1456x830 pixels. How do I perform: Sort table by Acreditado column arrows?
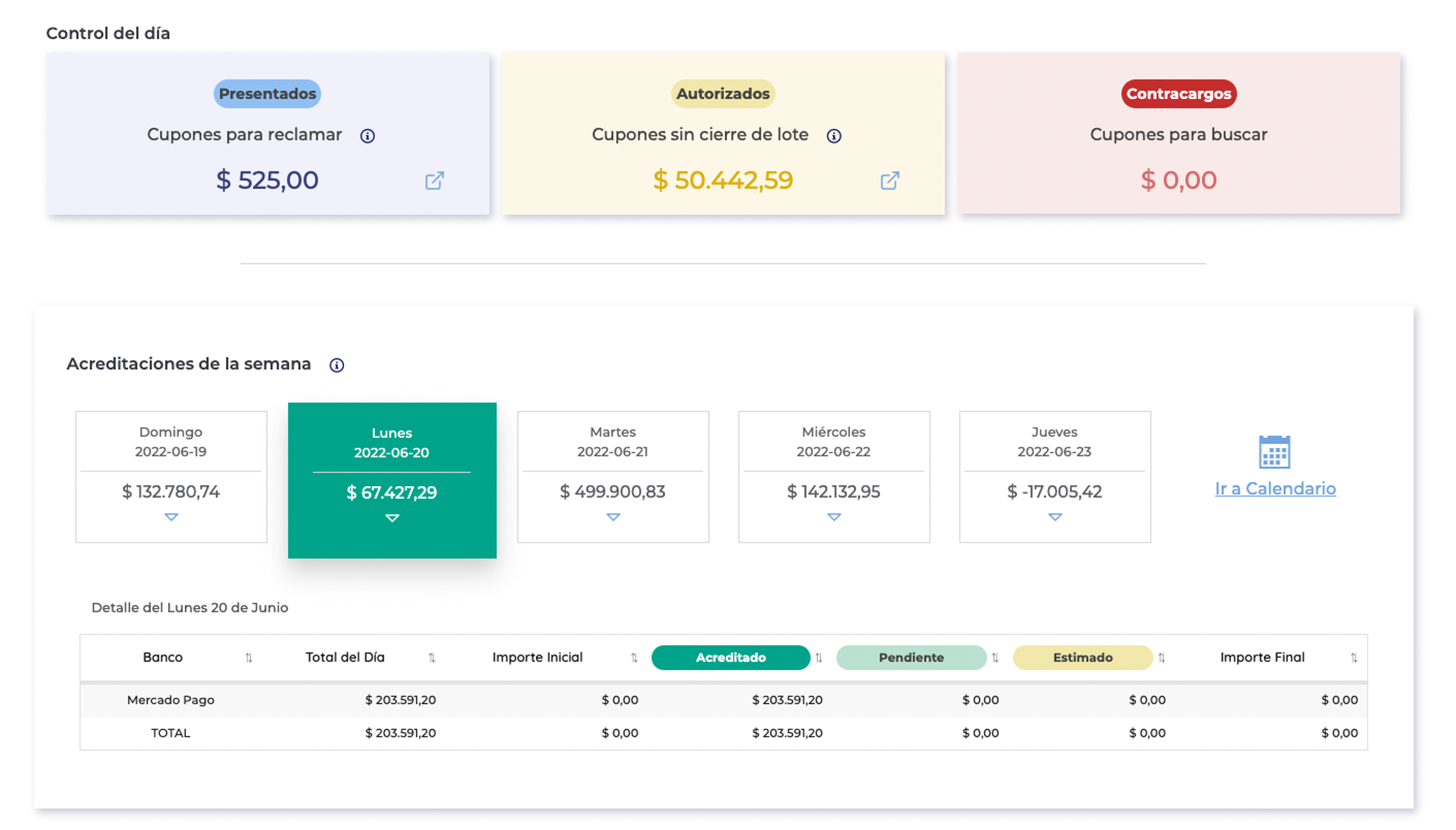coord(819,658)
